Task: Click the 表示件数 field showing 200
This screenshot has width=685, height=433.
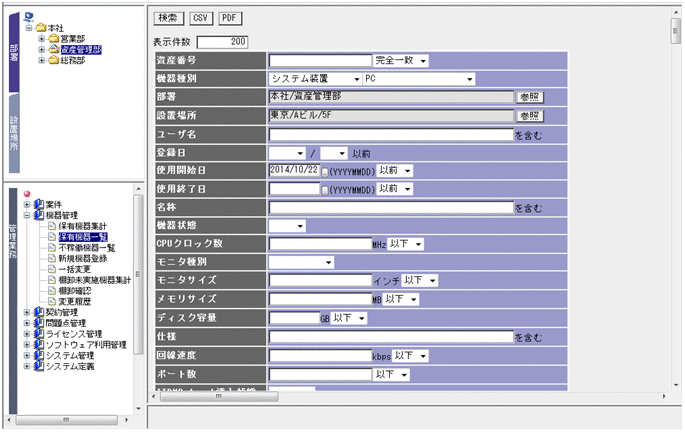Action: pyautogui.click(x=222, y=42)
